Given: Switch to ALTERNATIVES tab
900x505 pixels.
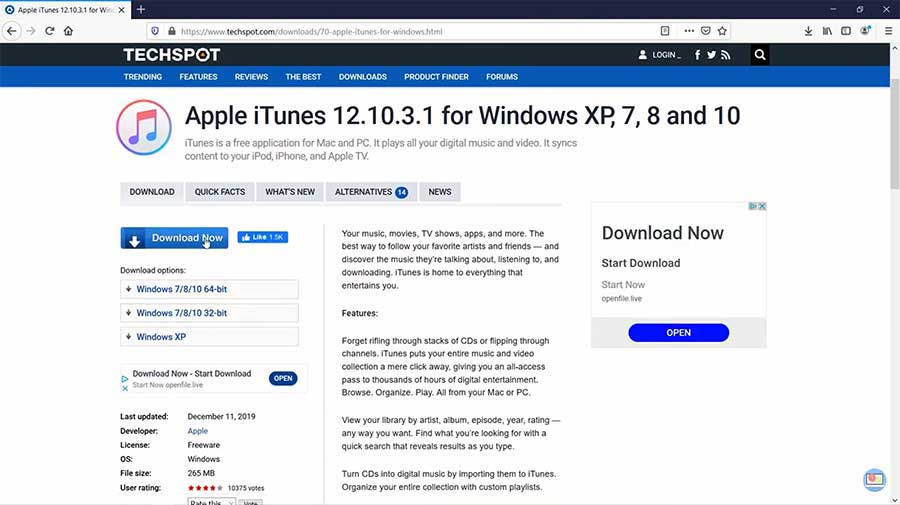Looking at the screenshot, I should pos(371,192).
